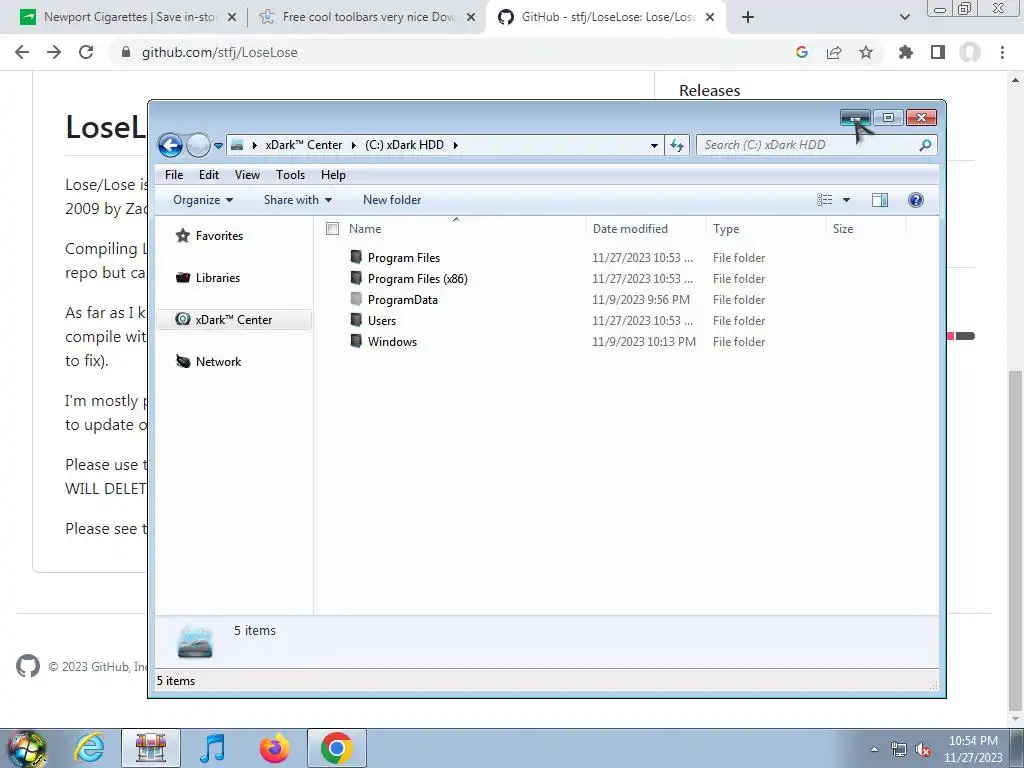Open the more view options arrow
The height and width of the screenshot is (768, 1024).
tap(846, 200)
